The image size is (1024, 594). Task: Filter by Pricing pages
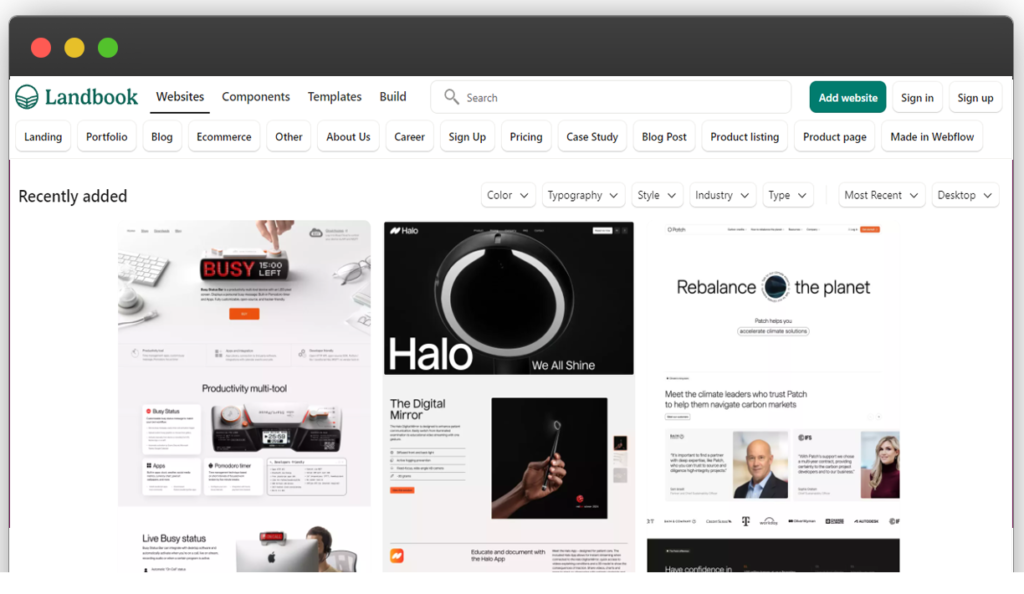526,136
